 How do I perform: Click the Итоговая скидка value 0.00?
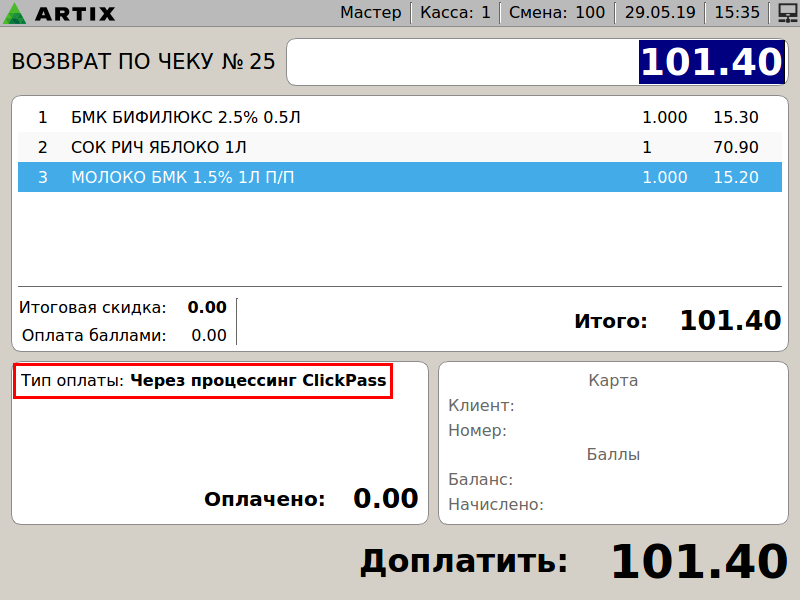(207, 307)
